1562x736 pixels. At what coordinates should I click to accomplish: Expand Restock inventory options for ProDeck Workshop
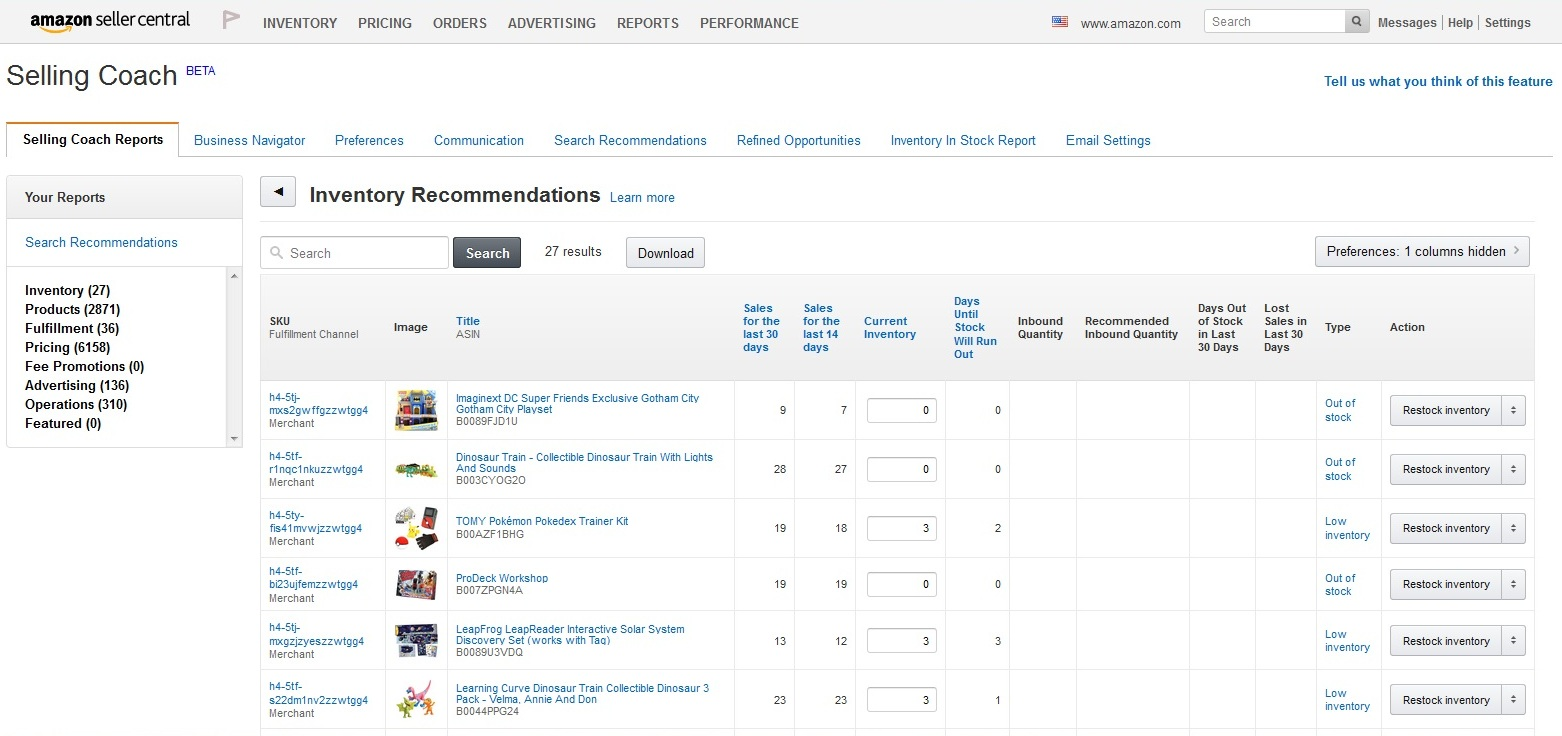[x=1514, y=584]
